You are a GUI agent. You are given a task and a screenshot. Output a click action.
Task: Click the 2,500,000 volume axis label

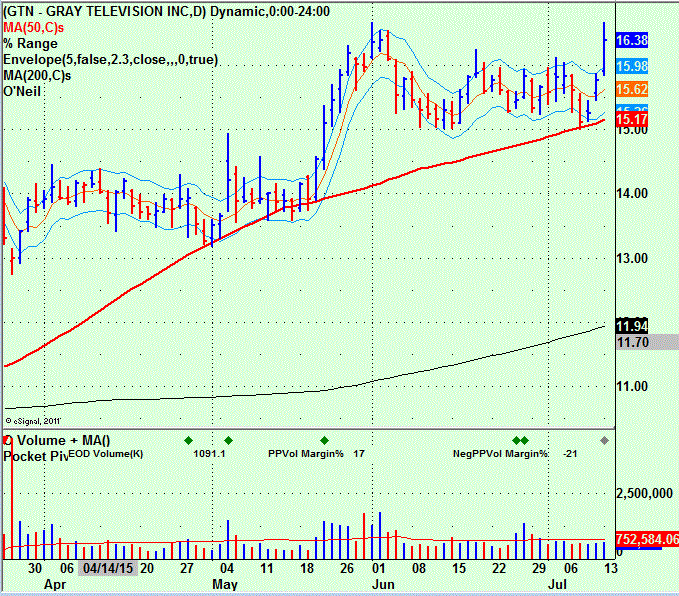click(x=644, y=493)
